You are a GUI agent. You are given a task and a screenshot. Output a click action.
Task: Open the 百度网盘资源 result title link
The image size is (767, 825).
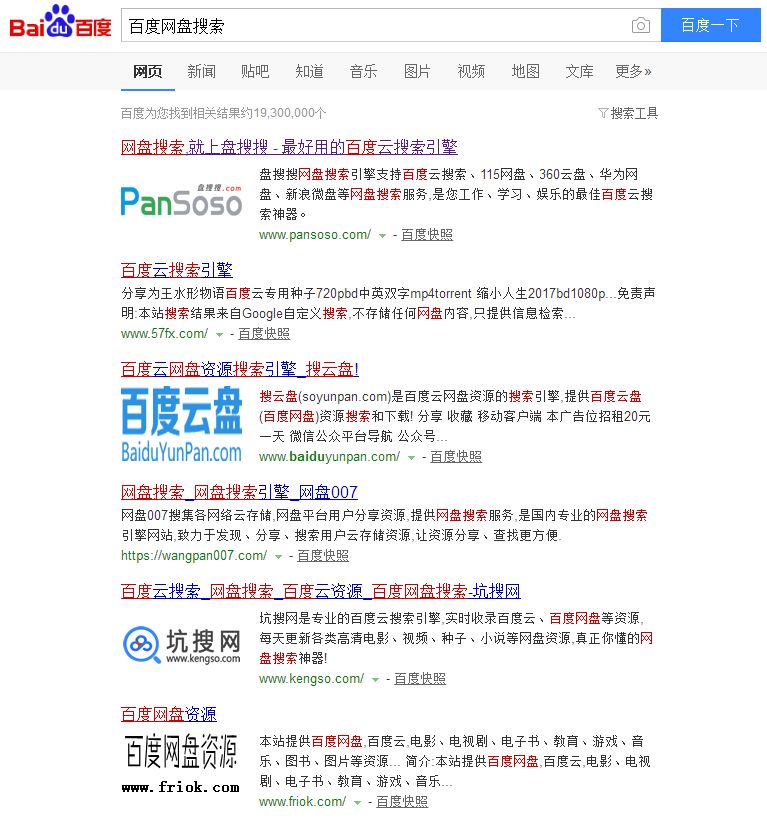tap(169, 714)
